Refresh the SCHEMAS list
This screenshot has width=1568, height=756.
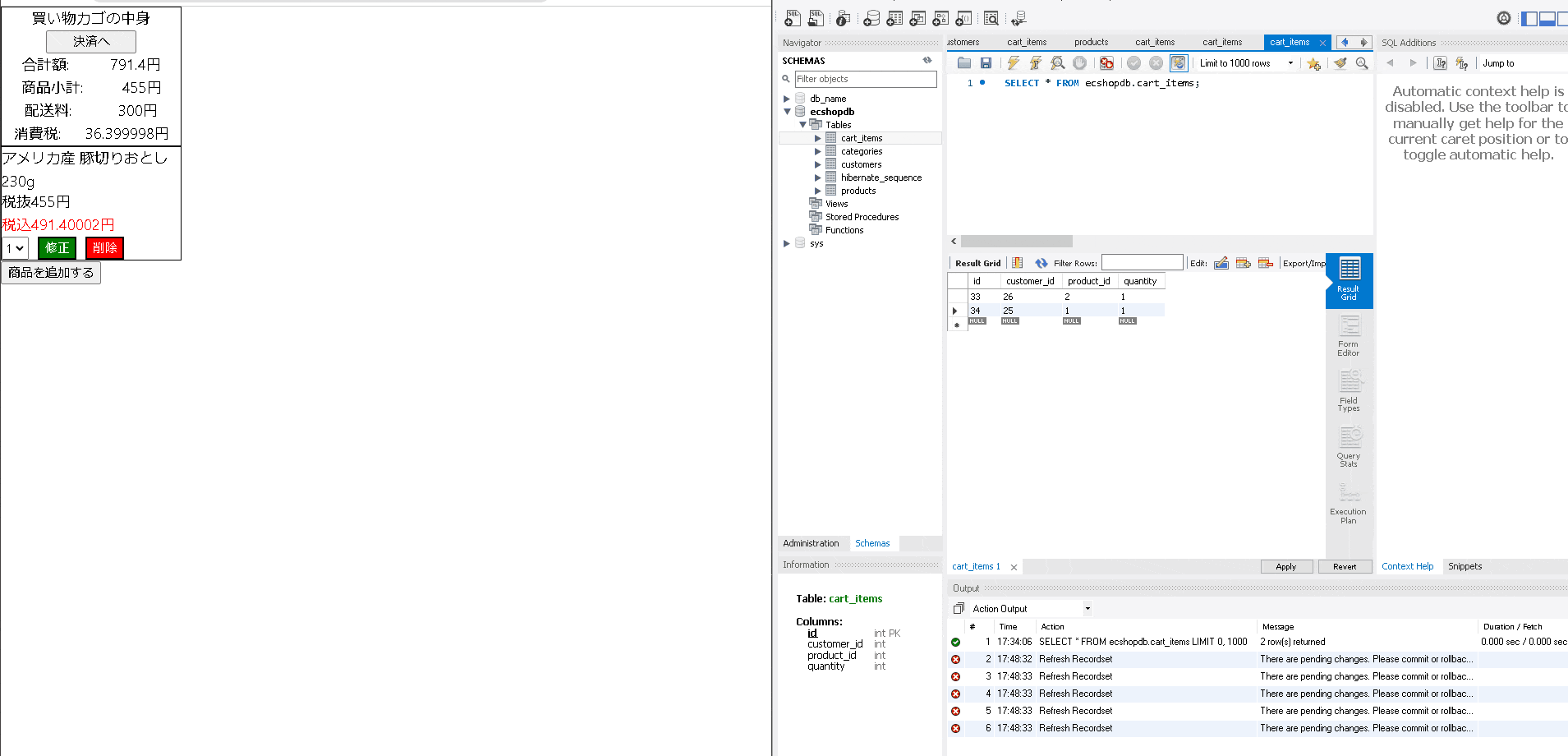point(927,60)
